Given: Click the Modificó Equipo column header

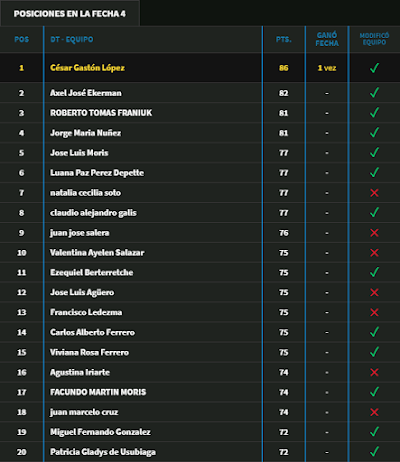Looking at the screenshot, I should coord(374,39).
